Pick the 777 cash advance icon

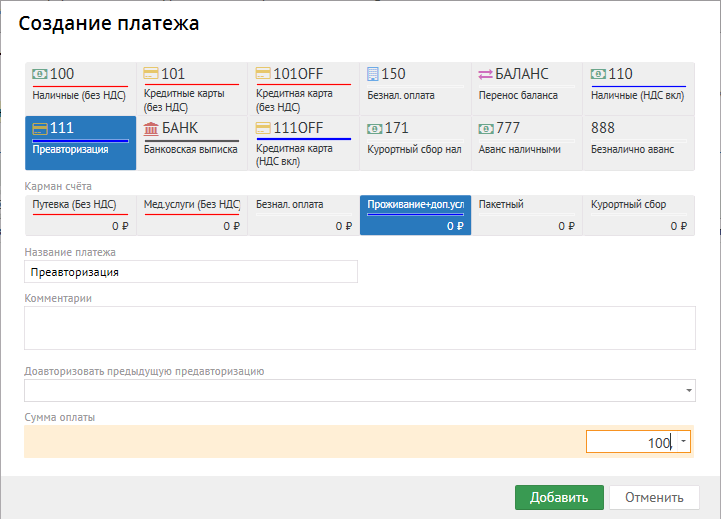tap(487, 128)
